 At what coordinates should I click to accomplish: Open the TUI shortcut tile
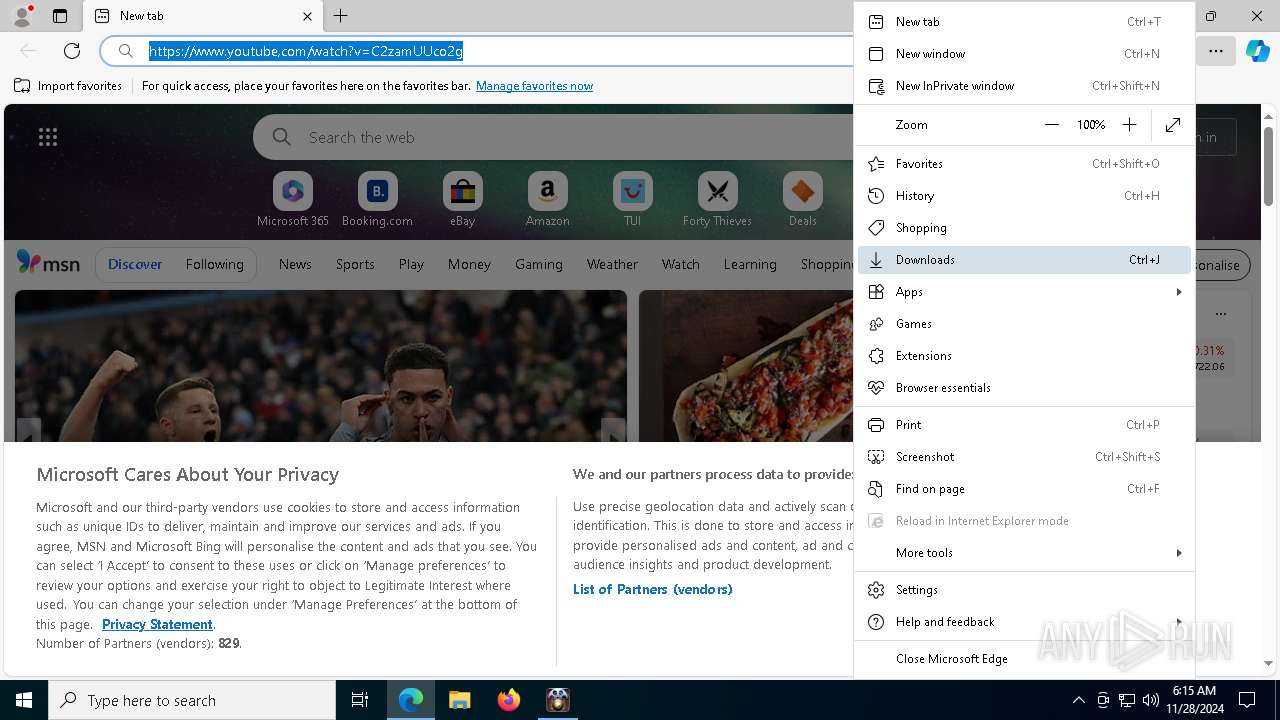click(633, 200)
